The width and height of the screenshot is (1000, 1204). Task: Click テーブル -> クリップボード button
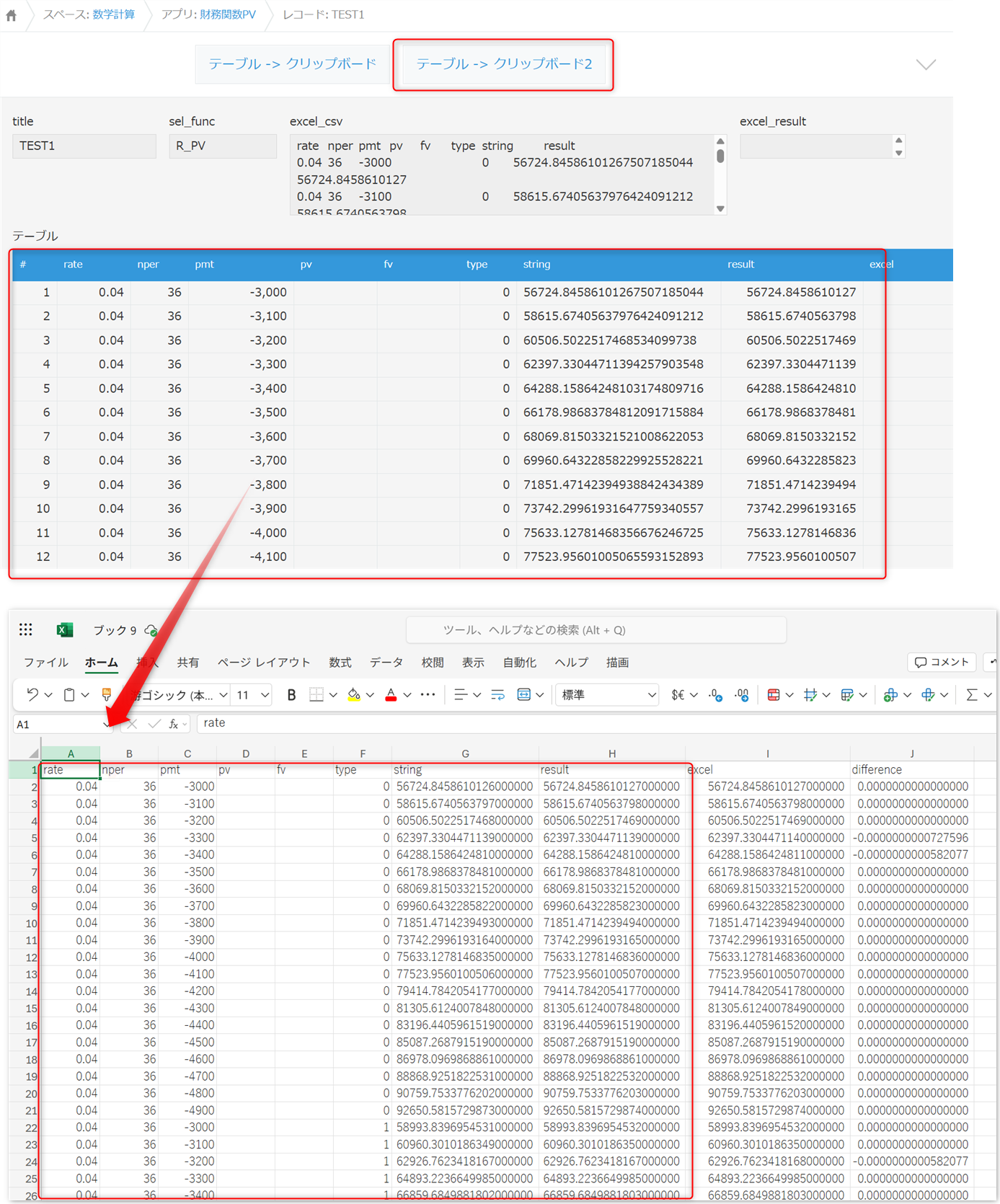tap(293, 64)
